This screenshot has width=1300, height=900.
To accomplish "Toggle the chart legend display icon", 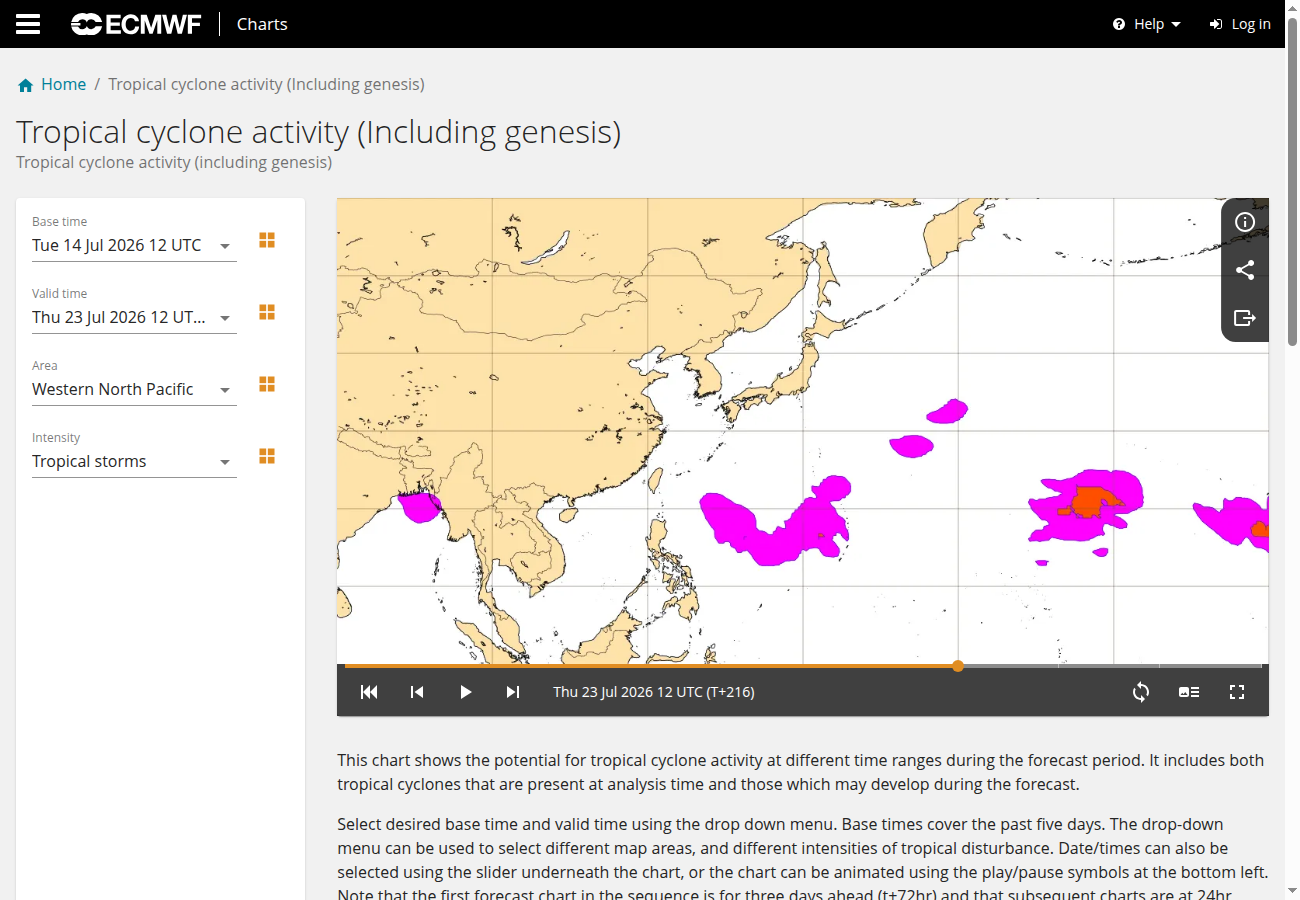I will 1189,692.
